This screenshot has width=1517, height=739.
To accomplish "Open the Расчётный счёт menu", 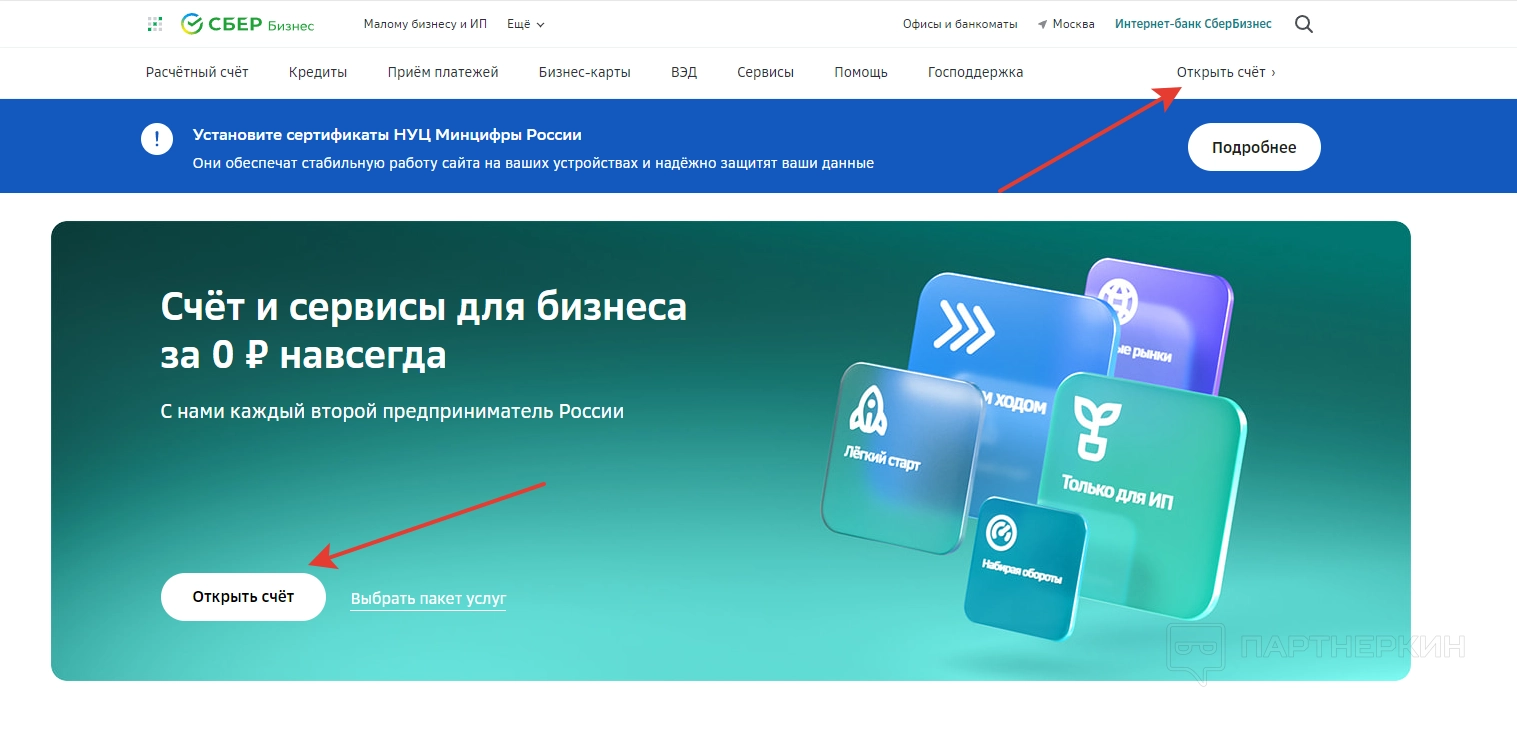I will (197, 72).
